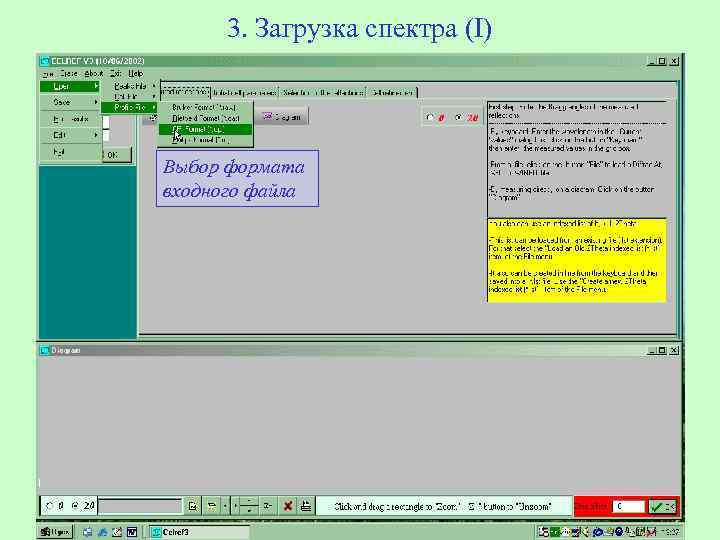
Task: Maximize the Diagram window
Action: tap(662, 350)
